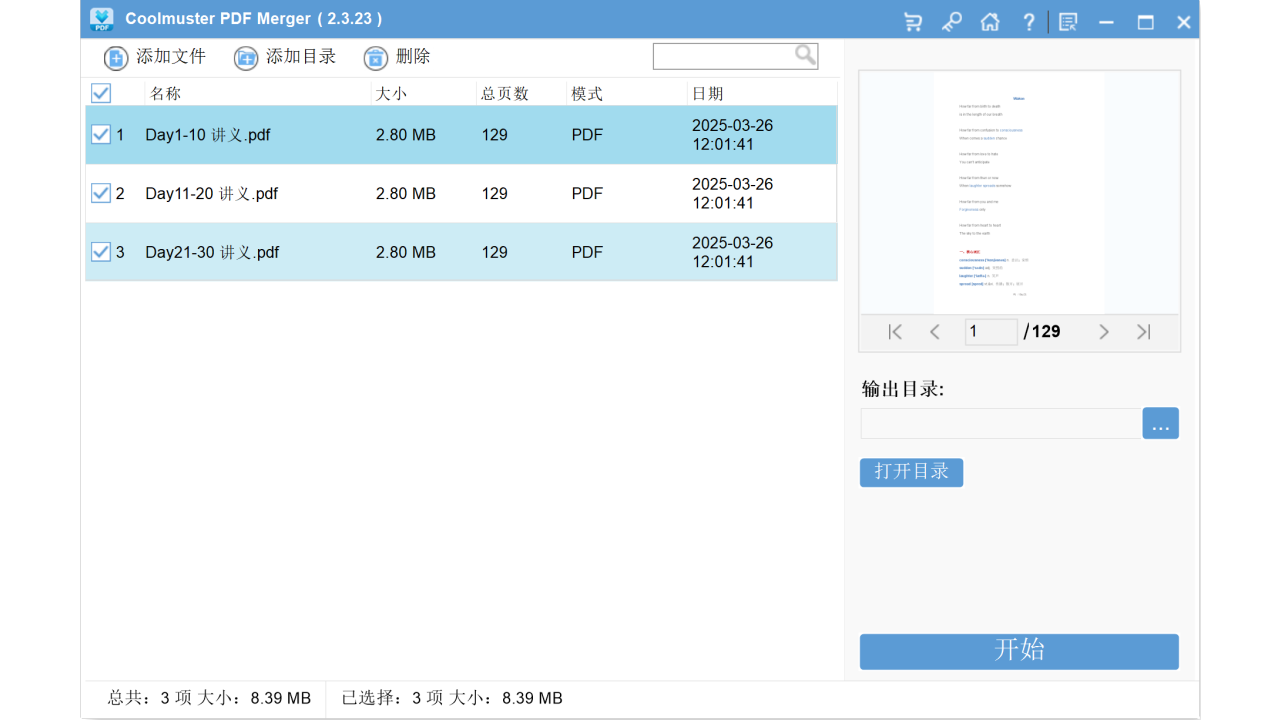The image size is (1280, 720).
Task: Jump to last preview page
Action: pyautogui.click(x=1143, y=331)
